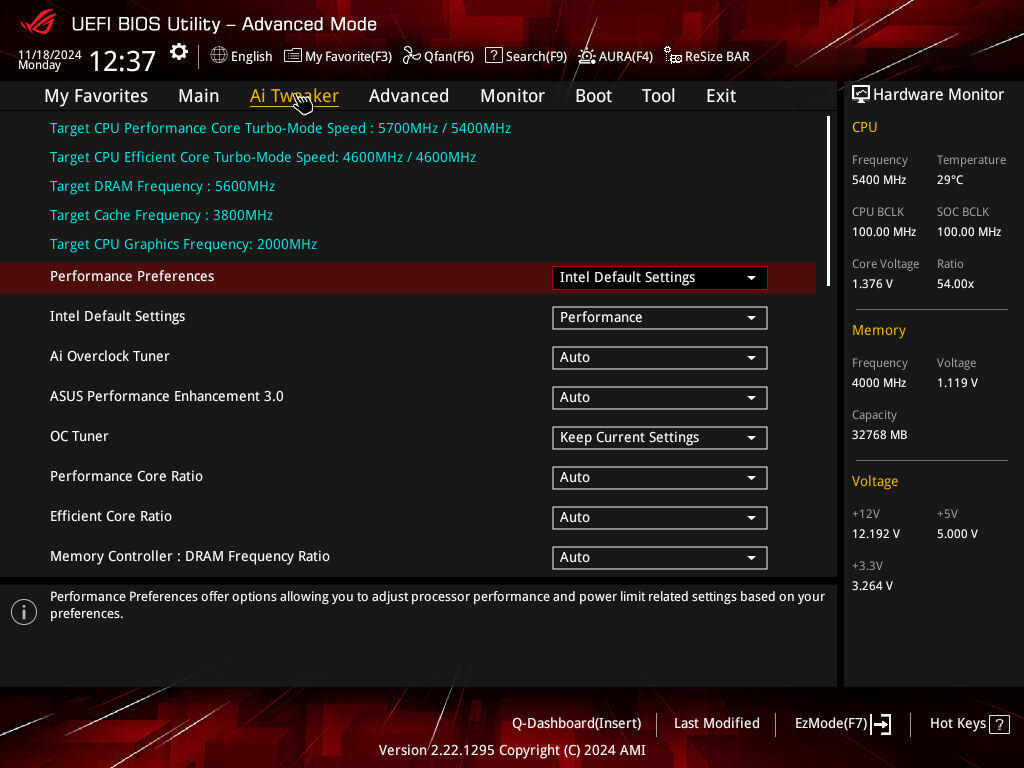Click the Hot Keys question mark icon
Viewport: 1024px width, 768px height.
999,724
